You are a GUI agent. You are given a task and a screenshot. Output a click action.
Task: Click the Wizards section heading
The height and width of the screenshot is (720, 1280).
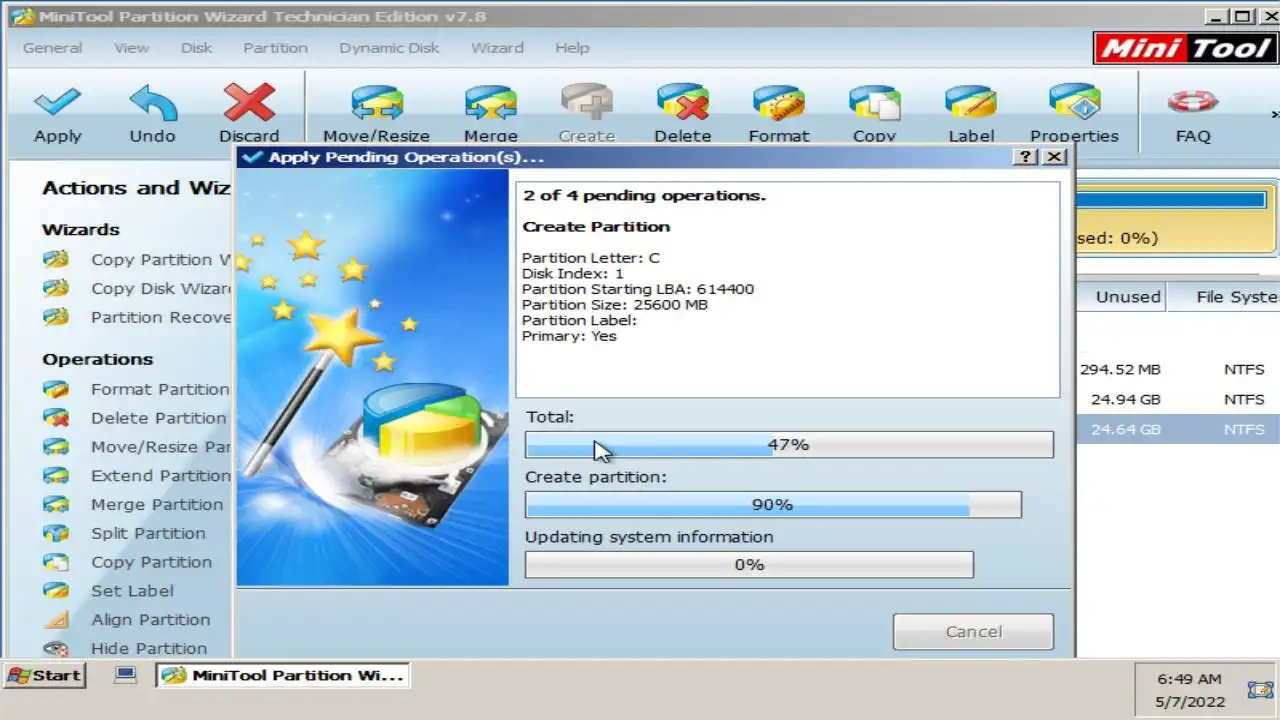[x=80, y=229]
